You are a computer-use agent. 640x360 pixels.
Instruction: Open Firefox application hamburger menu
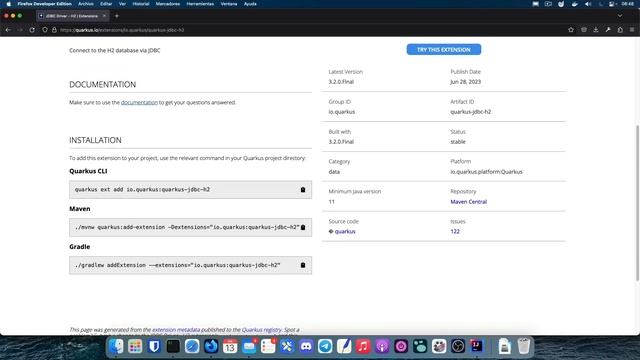632,30
